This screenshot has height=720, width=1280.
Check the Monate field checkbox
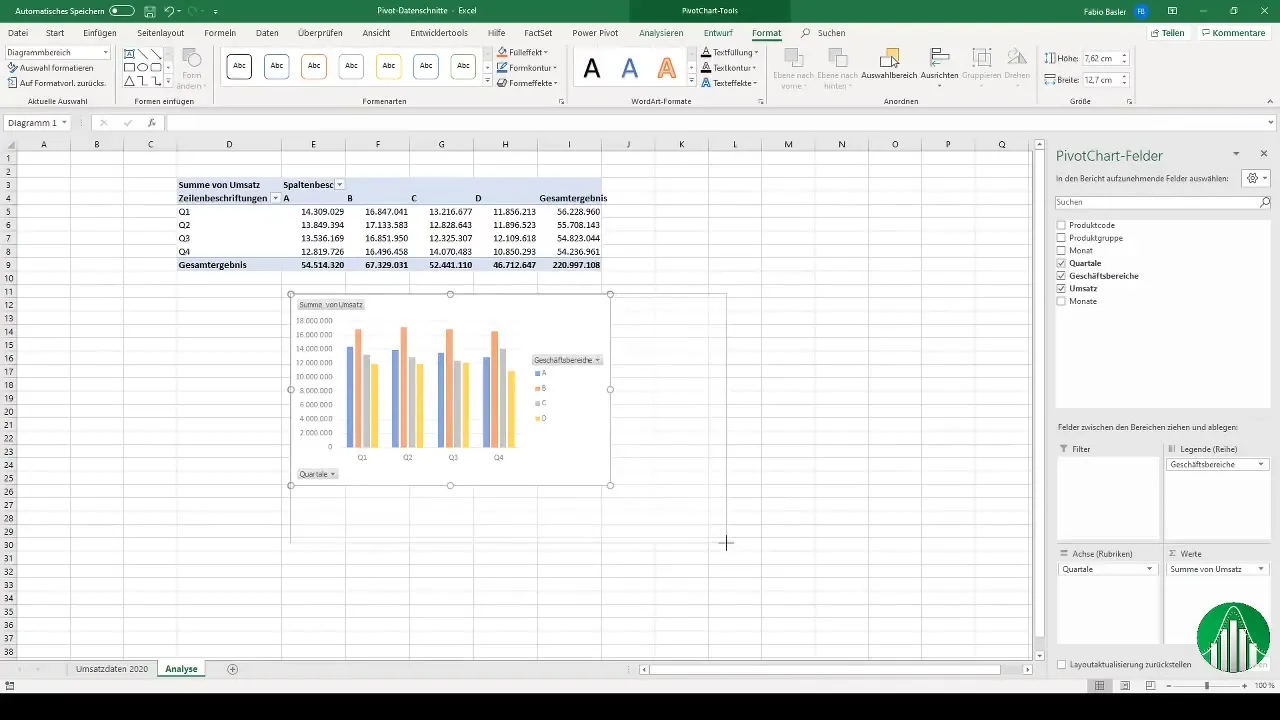[1061, 301]
